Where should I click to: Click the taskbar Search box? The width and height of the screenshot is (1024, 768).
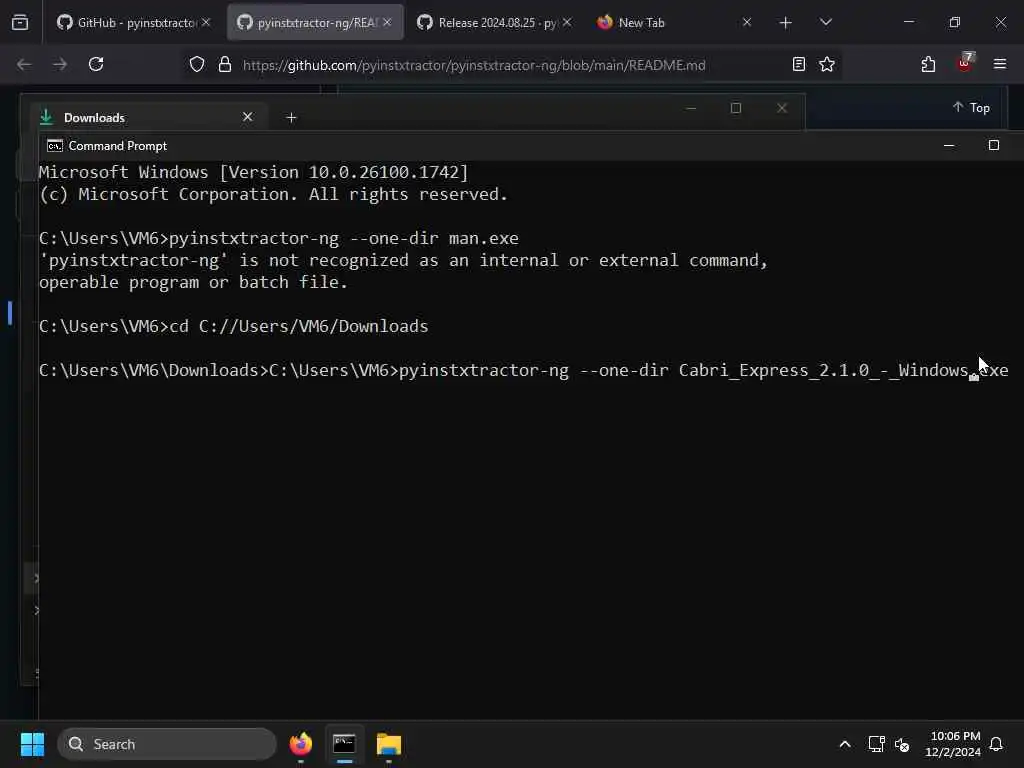(167, 744)
